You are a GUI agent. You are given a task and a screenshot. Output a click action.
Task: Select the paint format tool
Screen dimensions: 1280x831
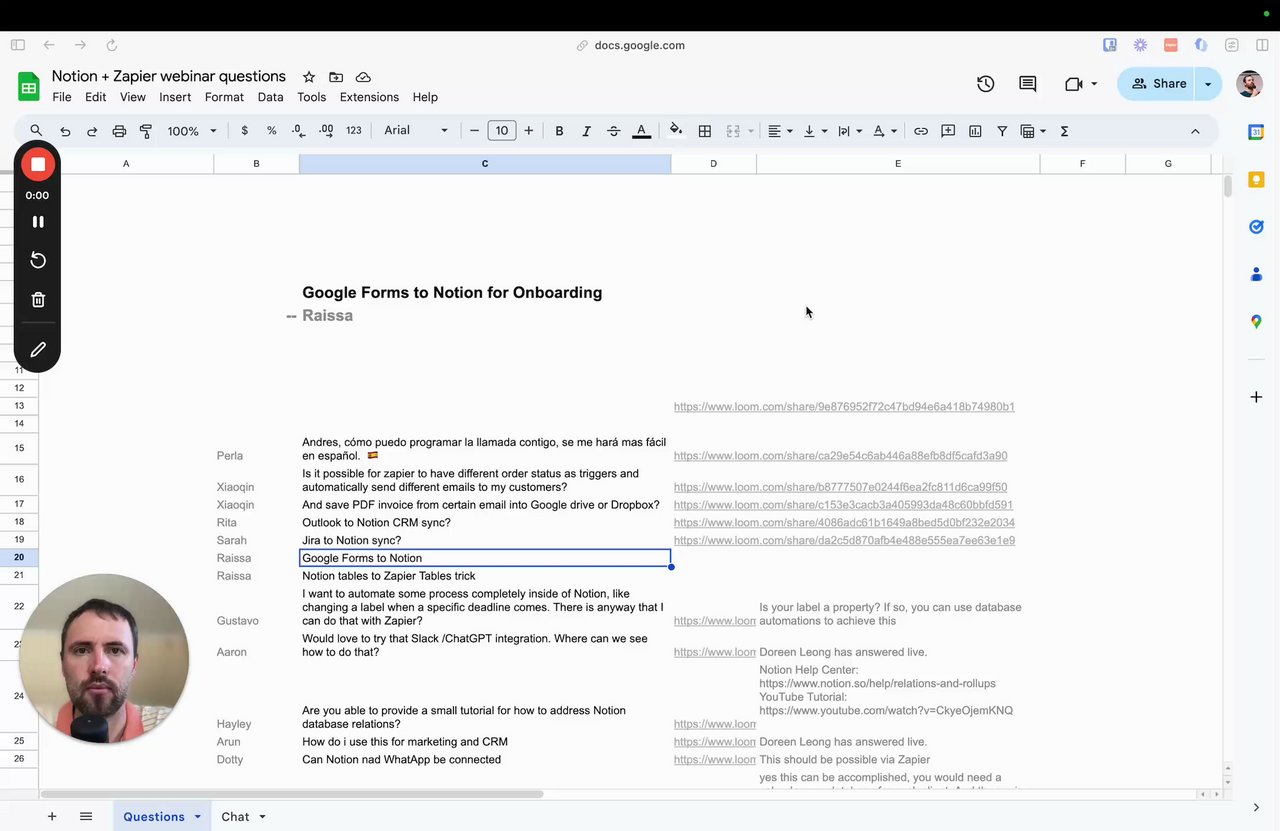click(146, 131)
